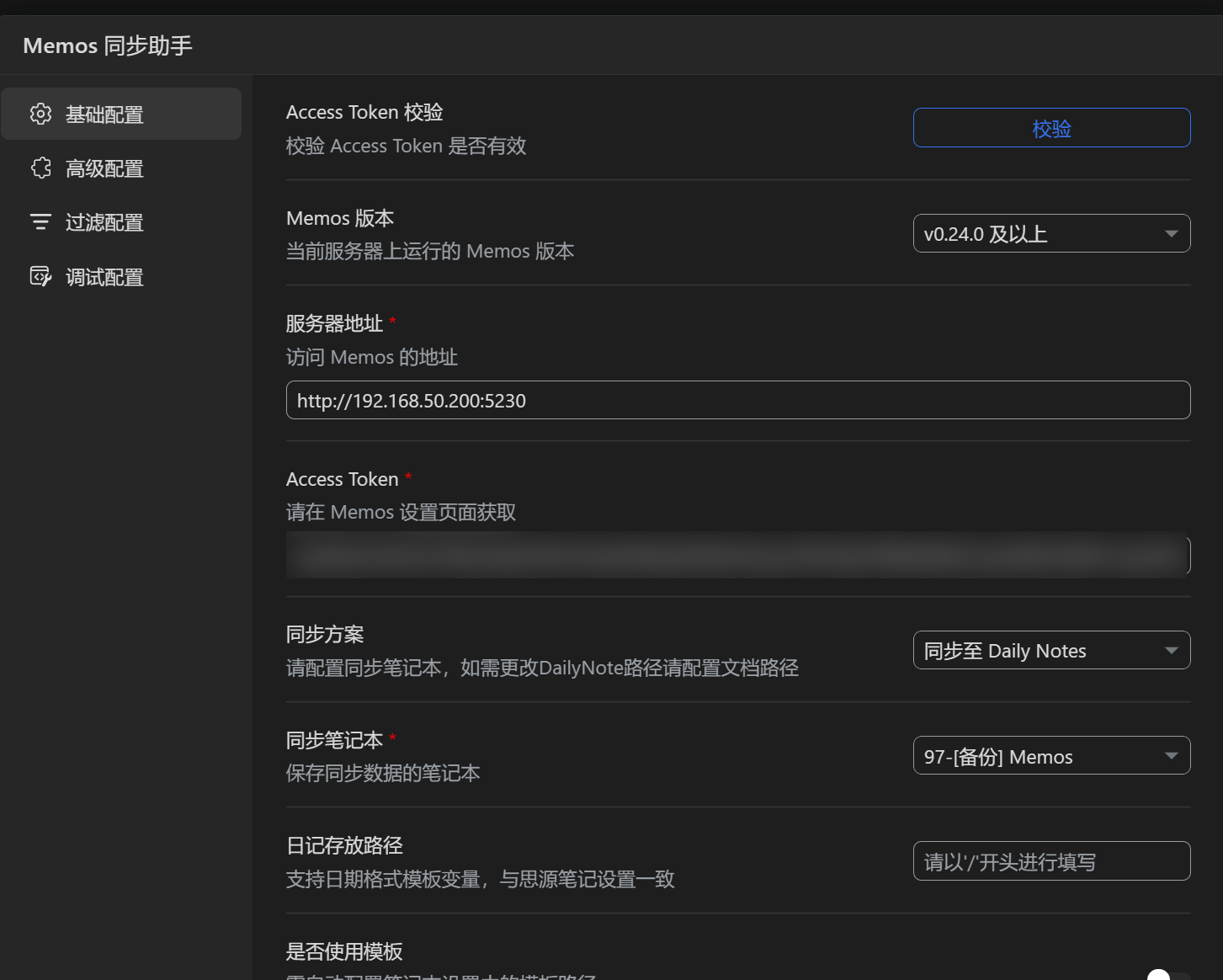Click the '日记存放路径' label
Screen dimensions: 1223x980
(344, 845)
